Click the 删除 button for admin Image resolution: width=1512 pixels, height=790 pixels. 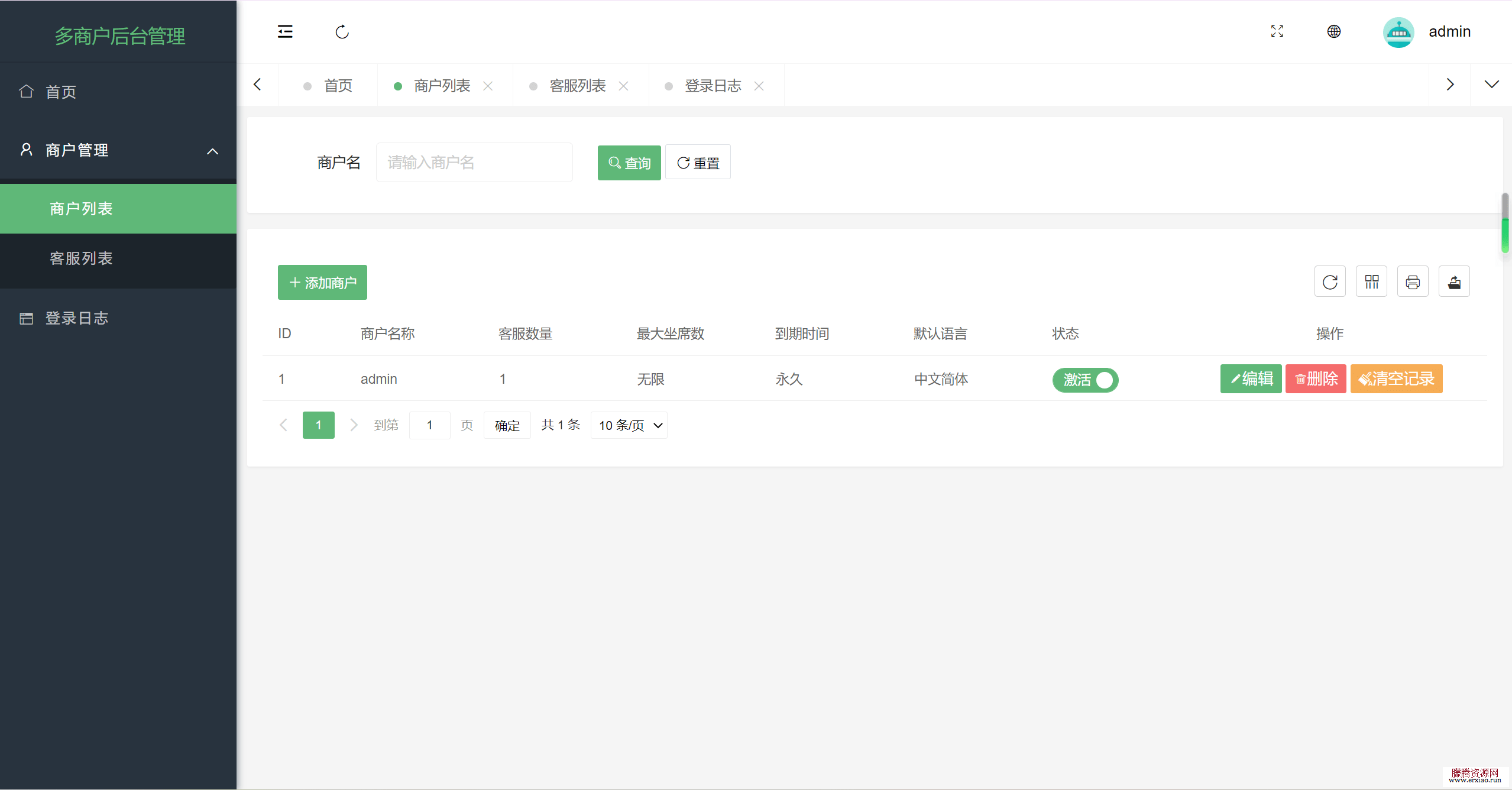pos(1316,378)
